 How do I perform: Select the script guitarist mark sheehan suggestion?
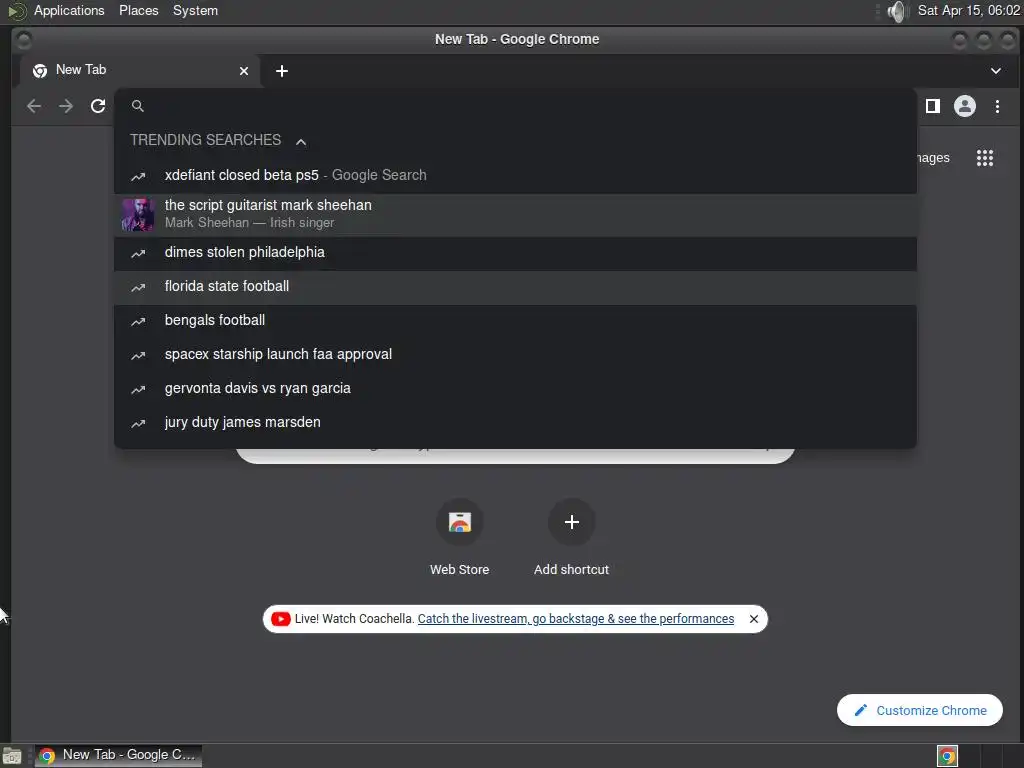515,215
